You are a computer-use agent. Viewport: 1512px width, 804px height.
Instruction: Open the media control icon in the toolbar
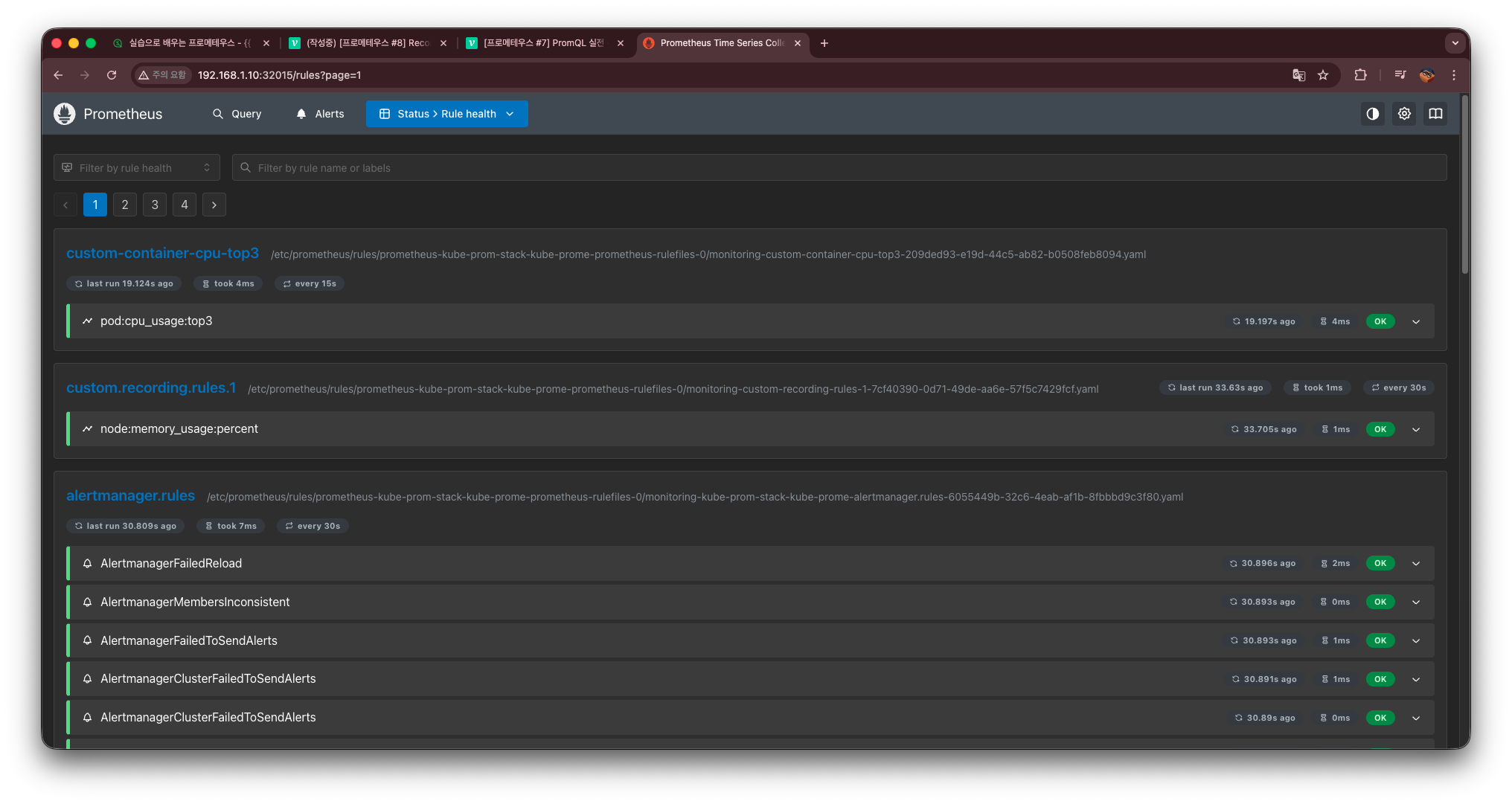point(1400,75)
